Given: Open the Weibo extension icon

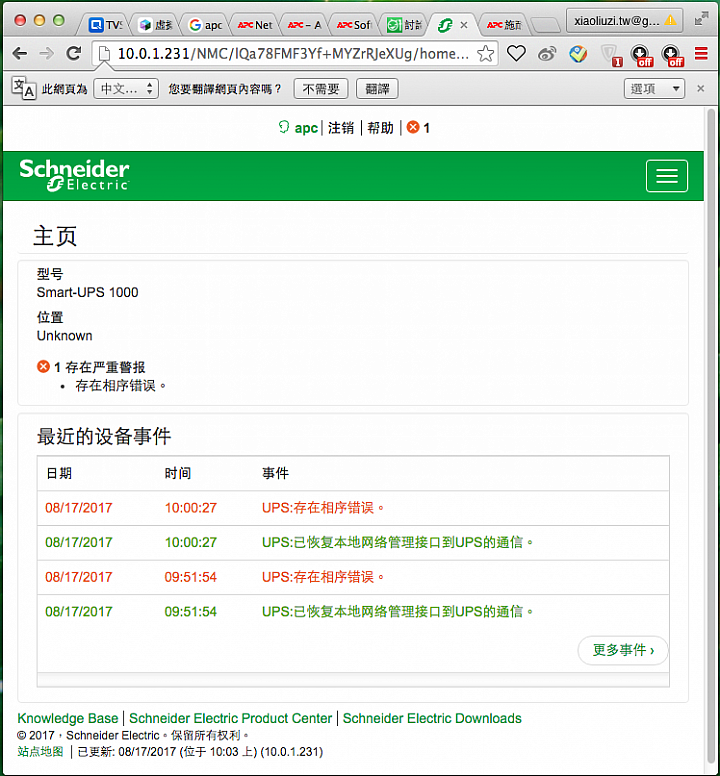Looking at the screenshot, I should pos(547,54).
